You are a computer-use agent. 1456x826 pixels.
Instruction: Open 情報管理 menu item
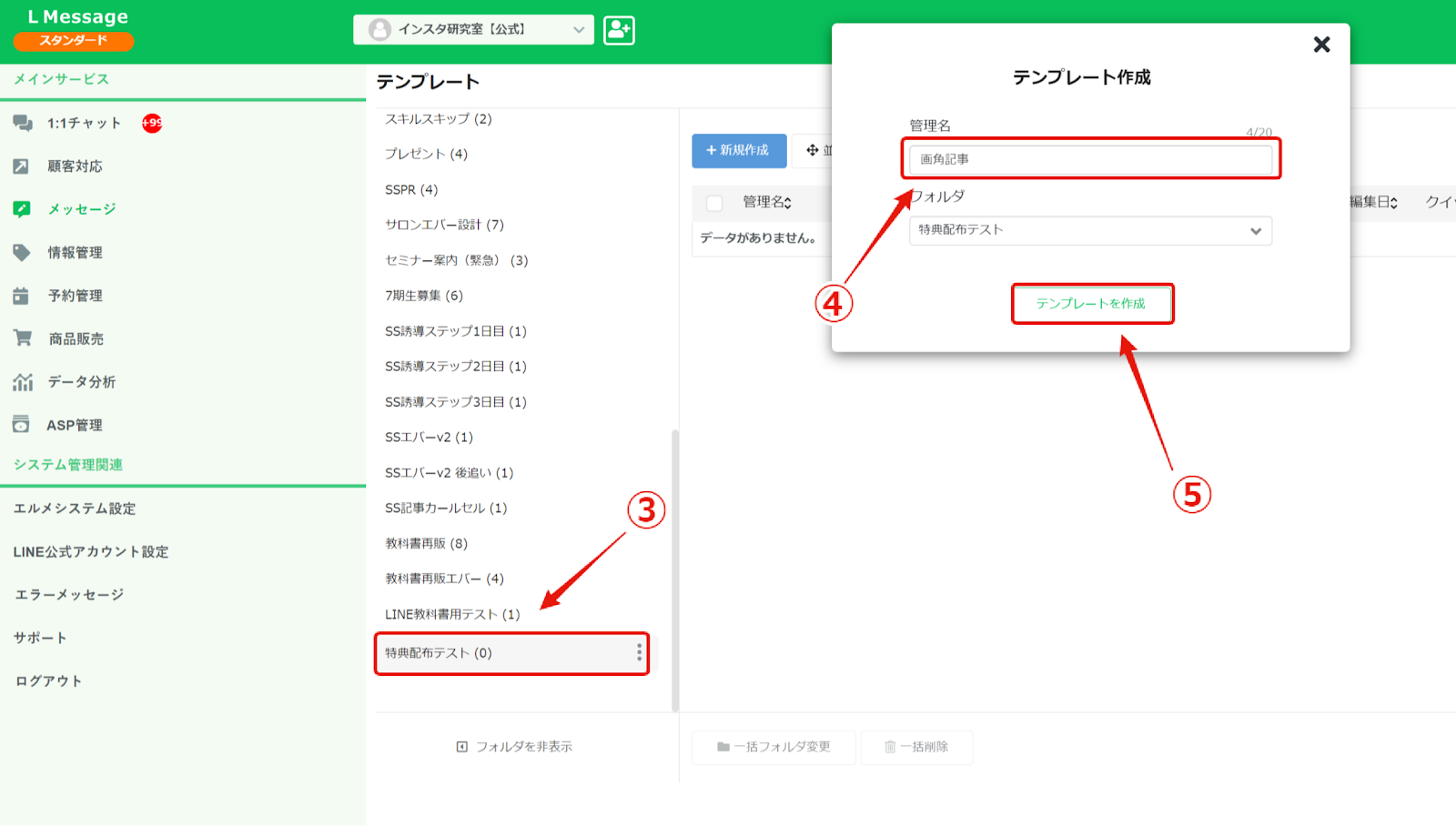click(x=76, y=252)
